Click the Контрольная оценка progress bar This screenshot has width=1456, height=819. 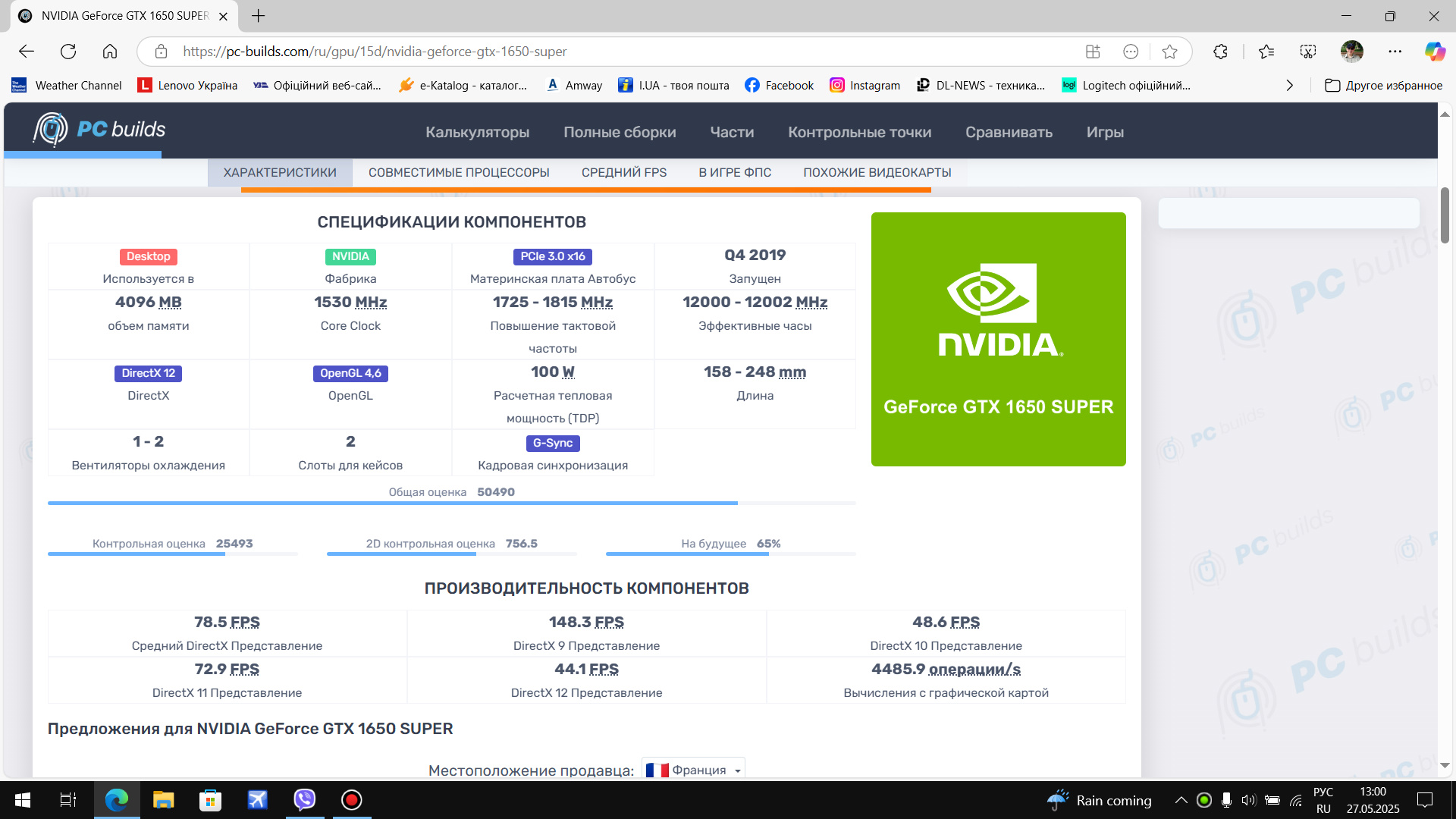(x=173, y=554)
